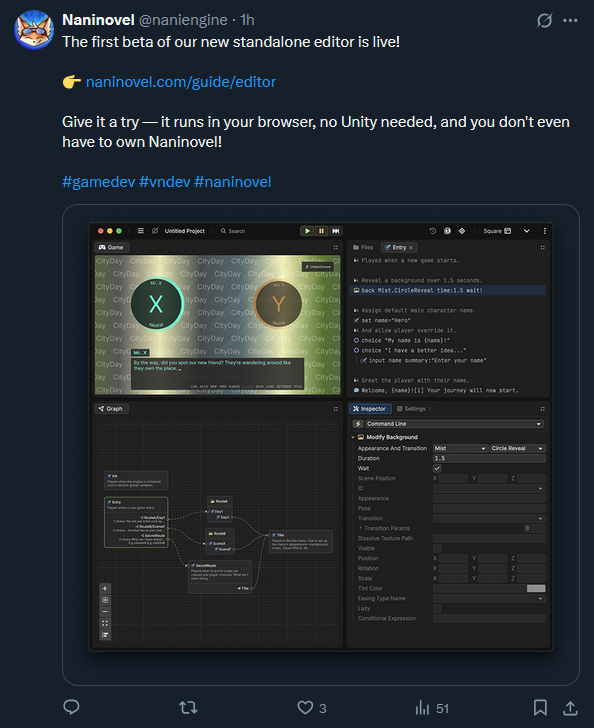The width and height of the screenshot is (594, 728).
Task: Collapse the Modify Background section
Action: (353, 437)
